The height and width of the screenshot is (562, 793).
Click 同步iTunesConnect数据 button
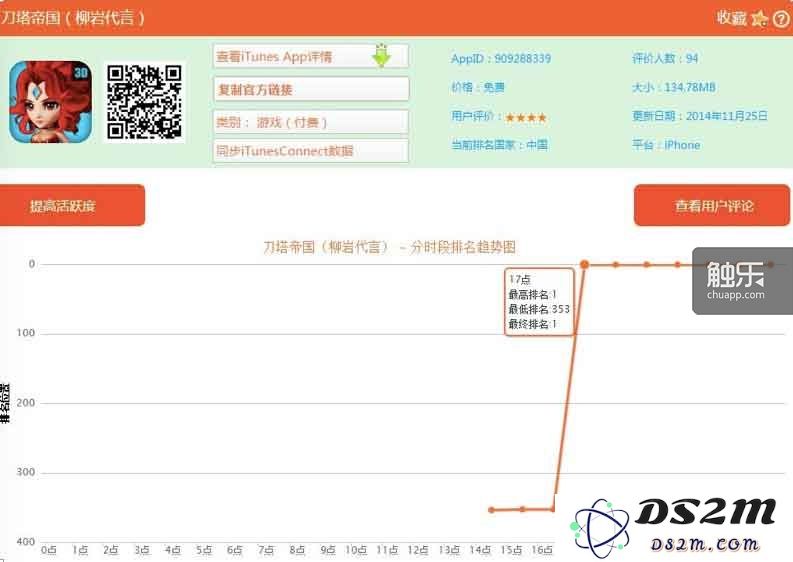pos(311,151)
